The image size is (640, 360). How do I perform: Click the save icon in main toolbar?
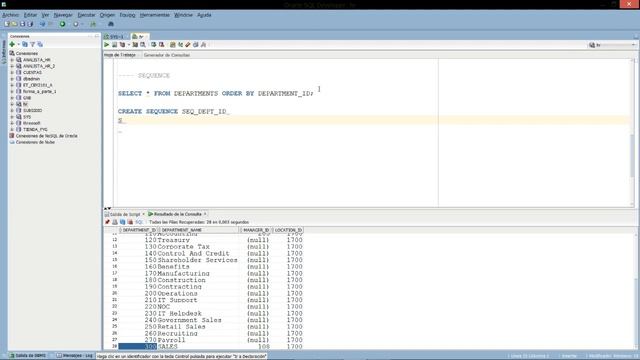coord(22,24)
